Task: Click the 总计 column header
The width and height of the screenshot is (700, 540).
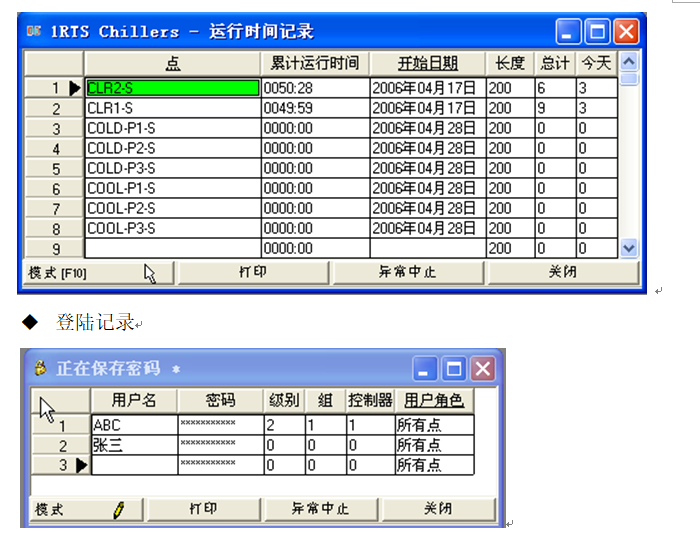Action: 555,64
